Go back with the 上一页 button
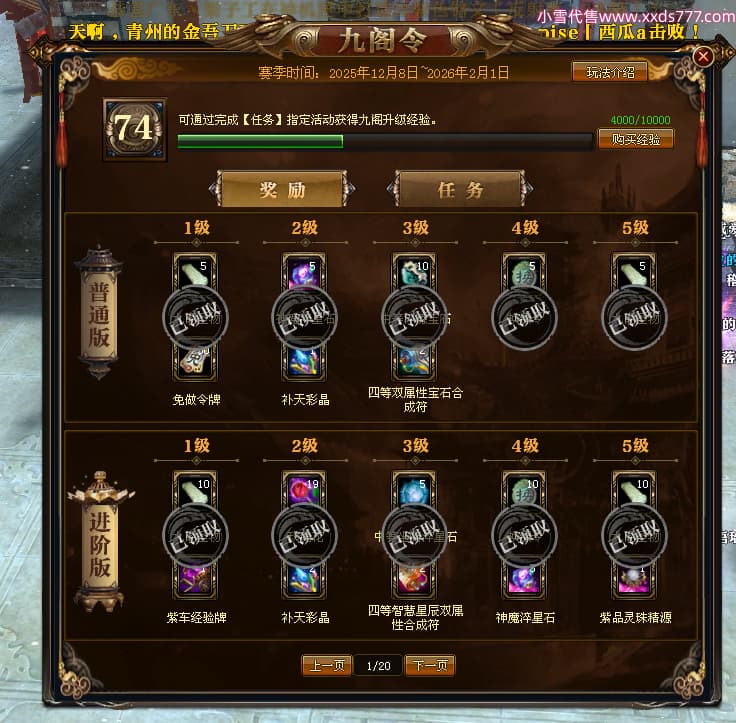This screenshot has width=736, height=723. click(327, 665)
